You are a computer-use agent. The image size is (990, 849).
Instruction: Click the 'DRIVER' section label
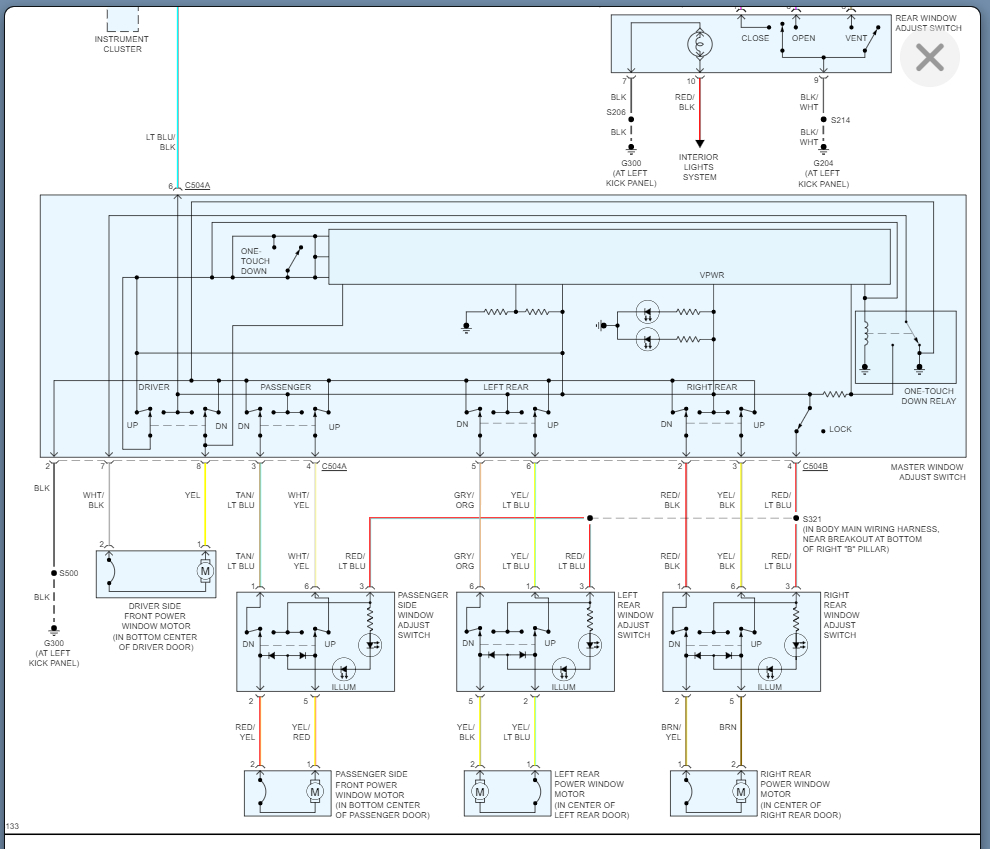154,387
